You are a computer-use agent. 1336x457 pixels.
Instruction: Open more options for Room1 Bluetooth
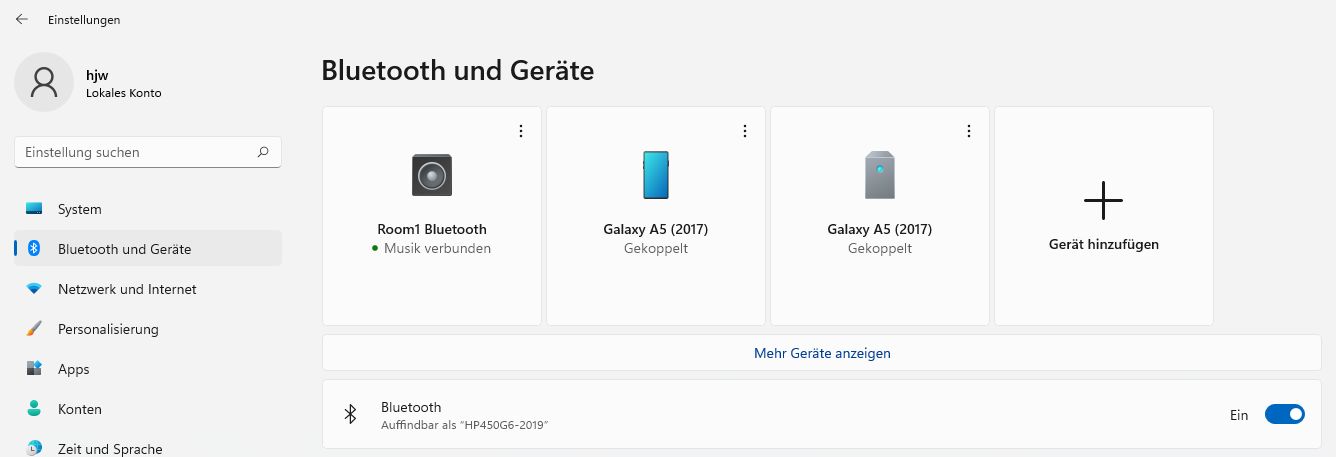tap(521, 131)
